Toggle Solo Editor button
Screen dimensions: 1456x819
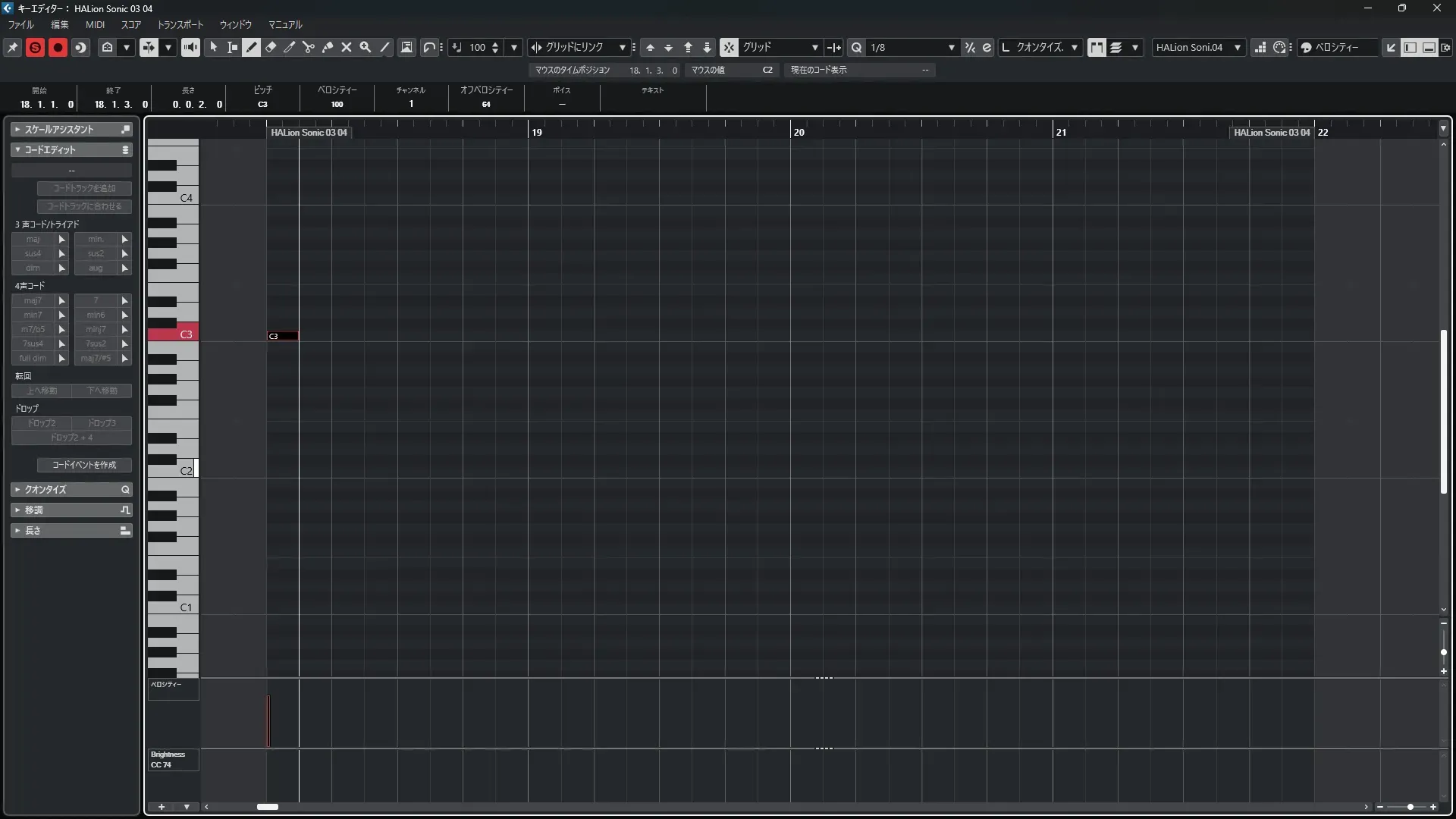tap(35, 47)
